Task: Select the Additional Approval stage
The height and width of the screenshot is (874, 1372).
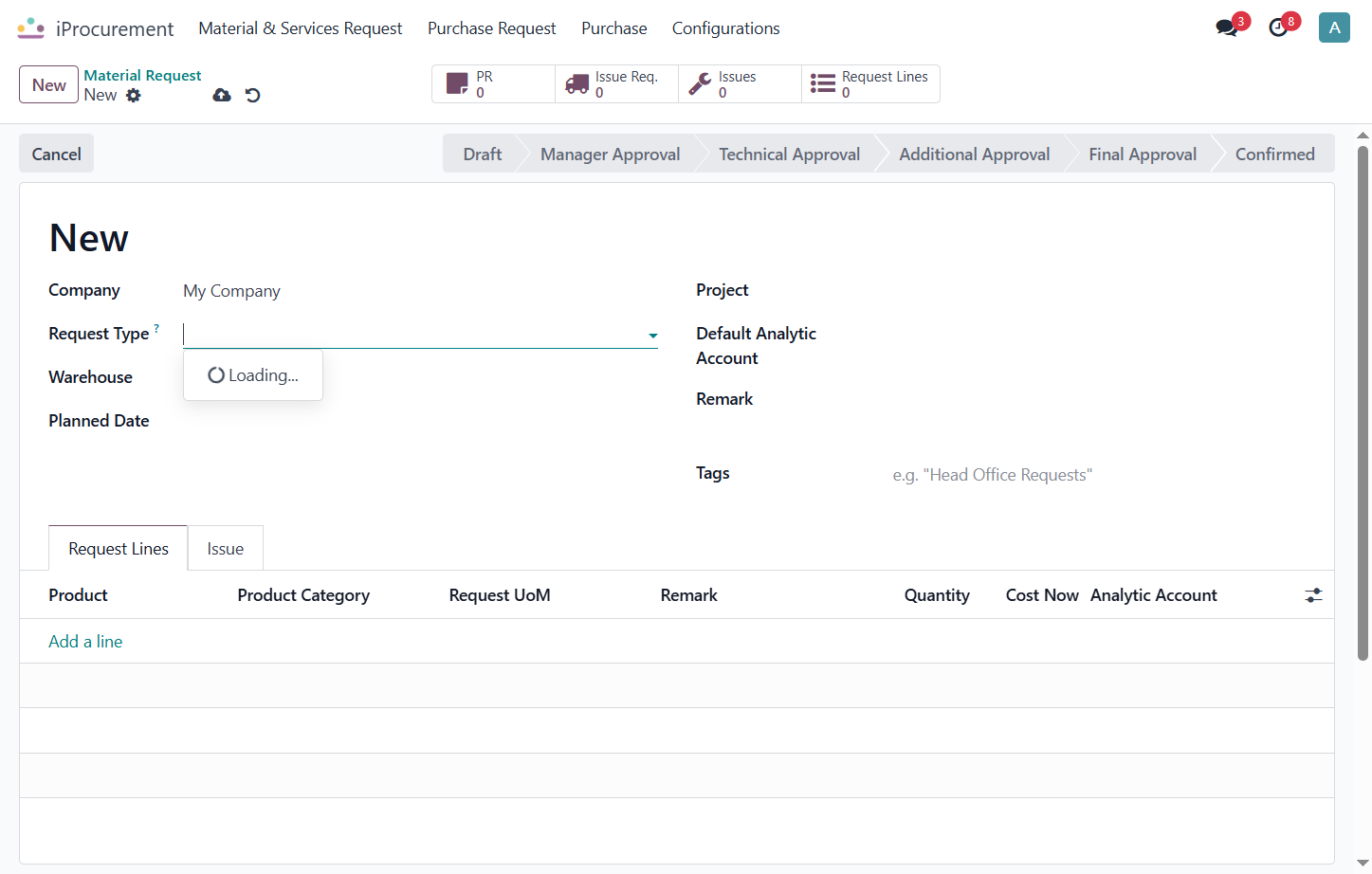Action: (975, 154)
